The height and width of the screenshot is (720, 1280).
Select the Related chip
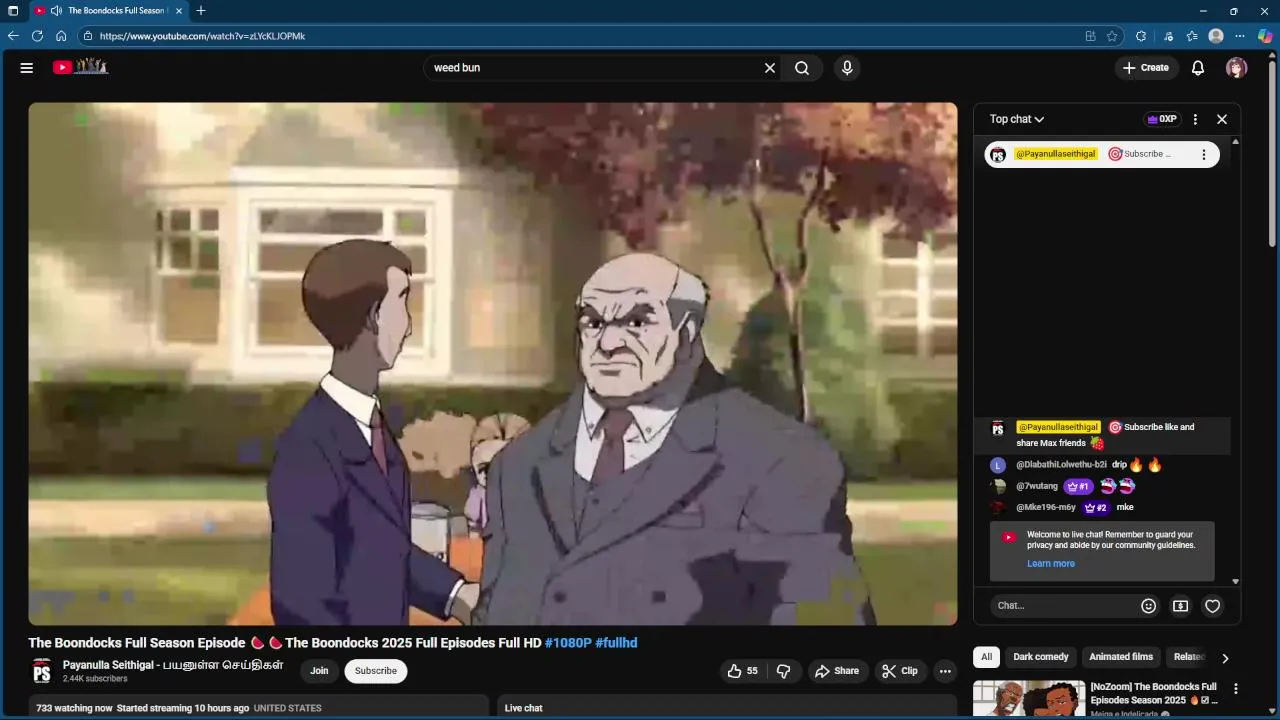click(x=1189, y=657)
